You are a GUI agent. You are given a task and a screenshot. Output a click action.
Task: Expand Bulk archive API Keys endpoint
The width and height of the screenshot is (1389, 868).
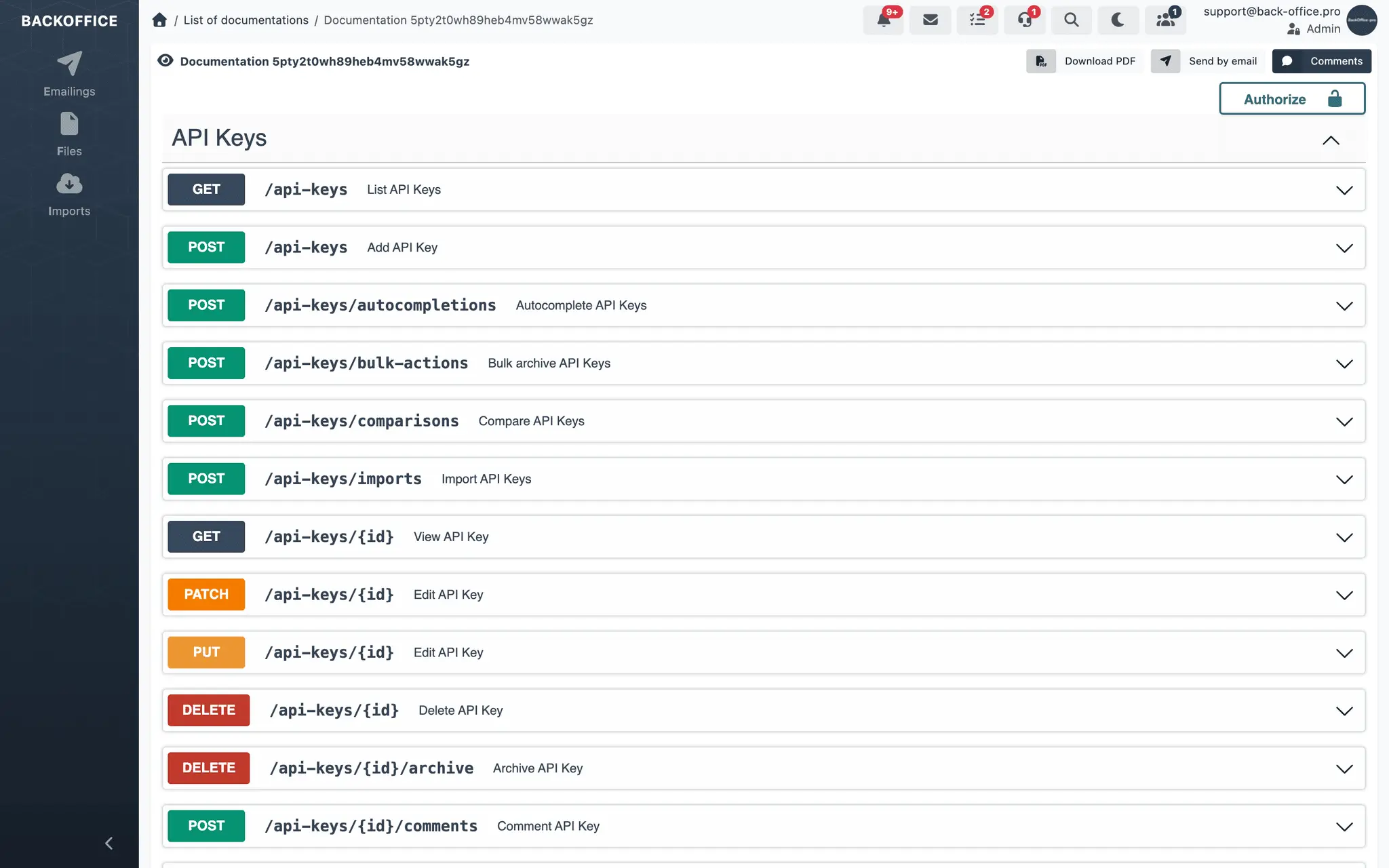click(x=1344, y=363)
